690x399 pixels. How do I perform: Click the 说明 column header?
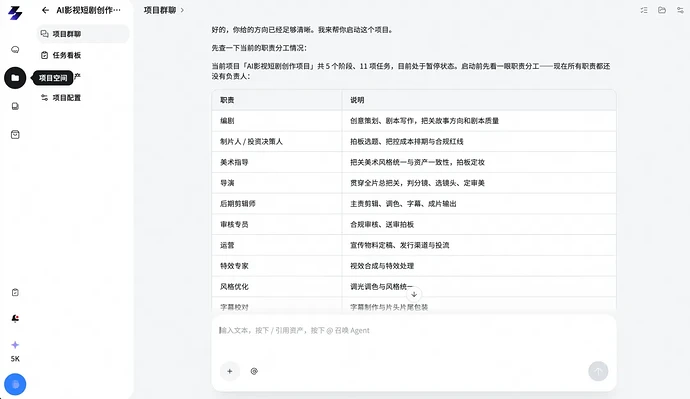479,100
